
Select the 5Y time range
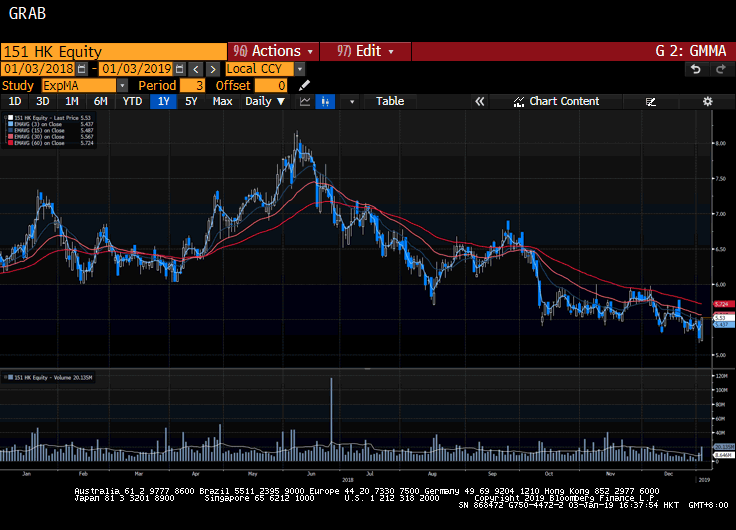(191, 101)
